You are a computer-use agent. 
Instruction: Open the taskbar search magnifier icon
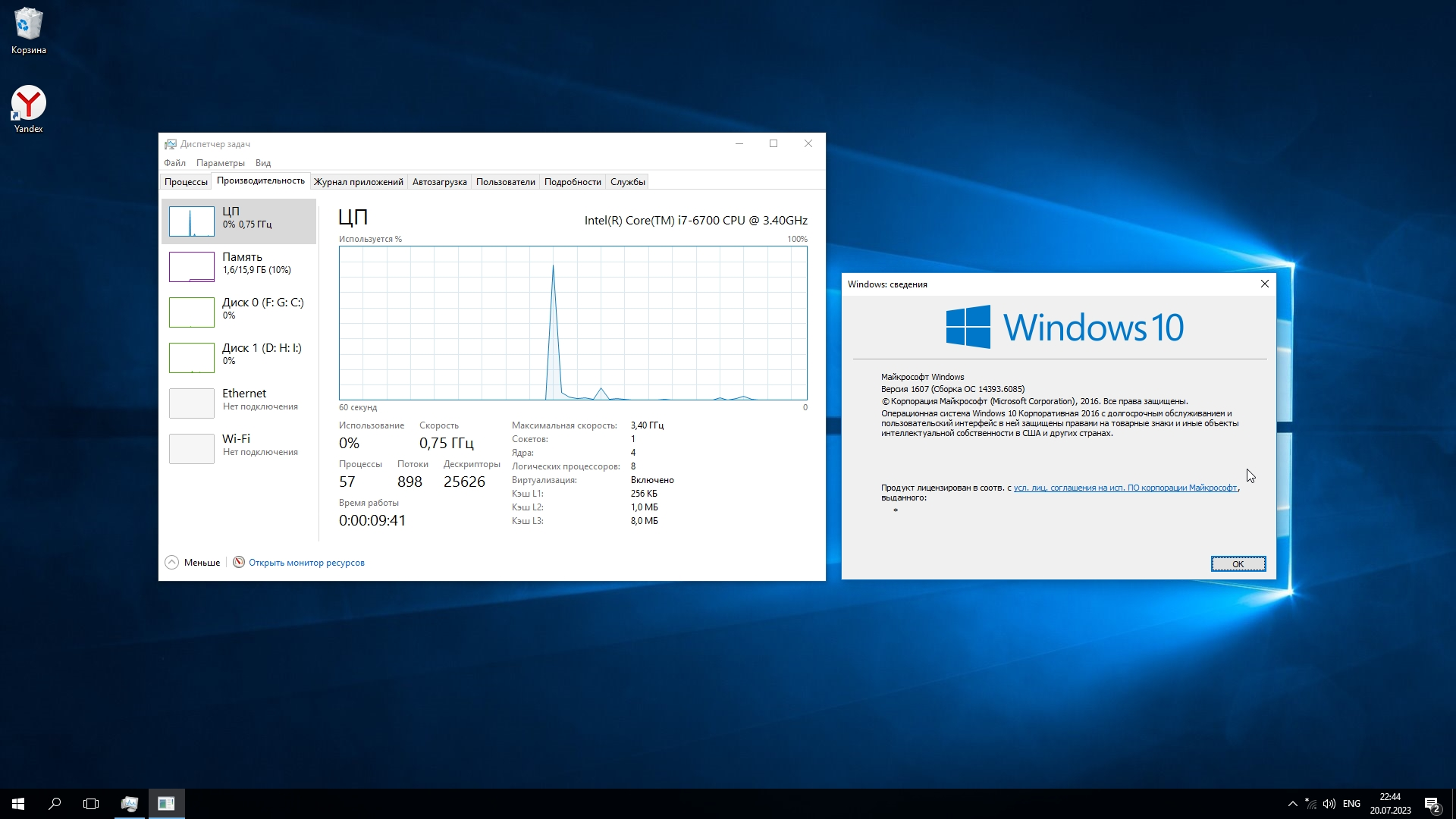(x=55, y=804)
